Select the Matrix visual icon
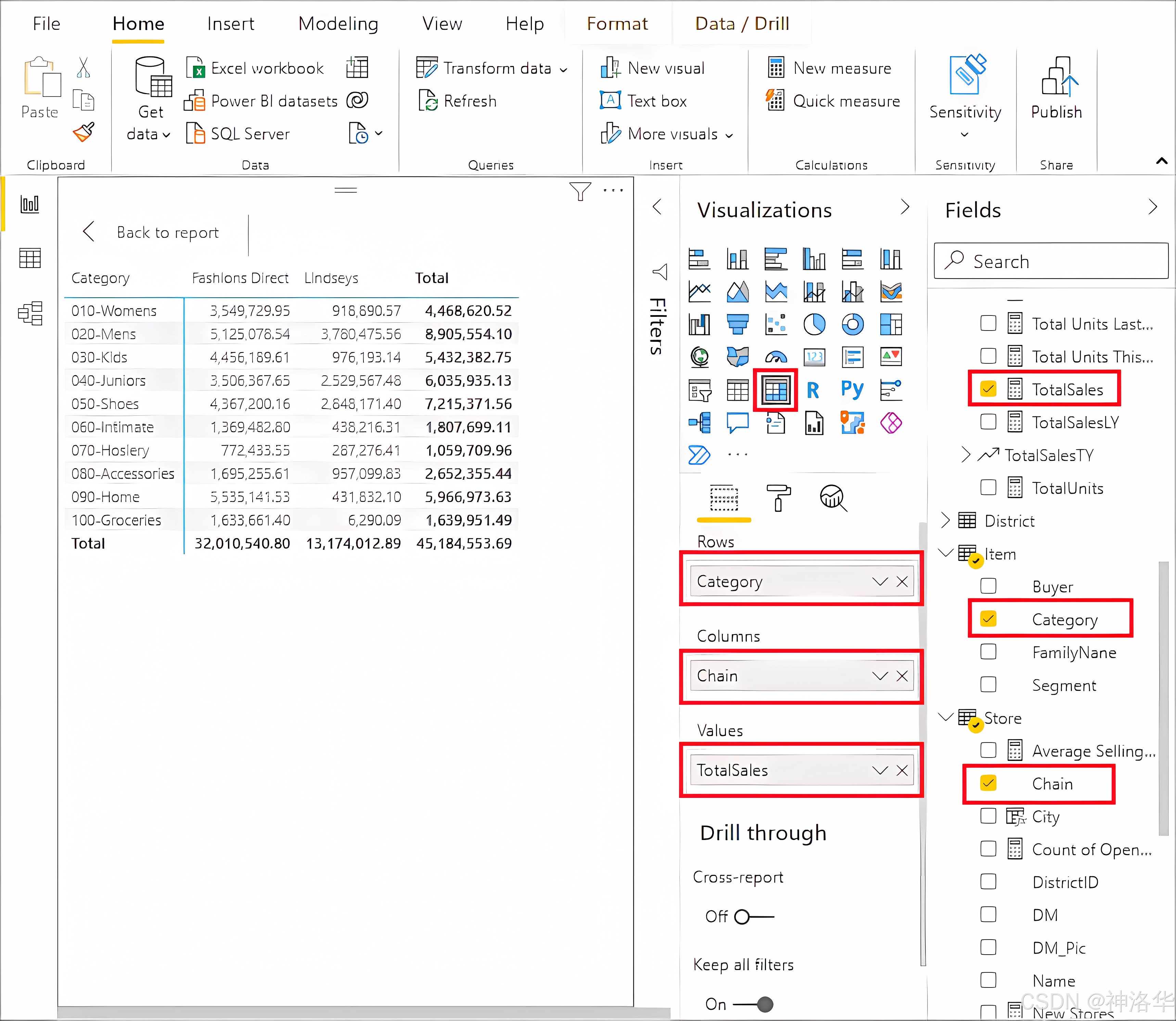 (776, 390)
